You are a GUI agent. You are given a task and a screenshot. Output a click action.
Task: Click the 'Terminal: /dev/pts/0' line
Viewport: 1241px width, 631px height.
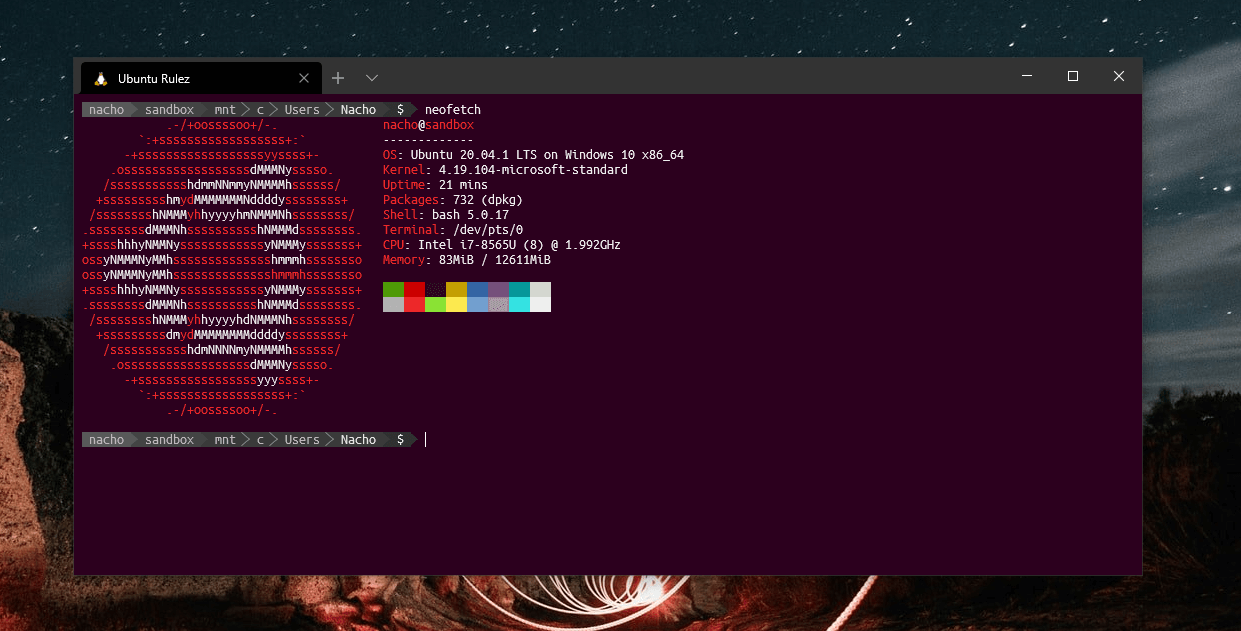[453, 230]
